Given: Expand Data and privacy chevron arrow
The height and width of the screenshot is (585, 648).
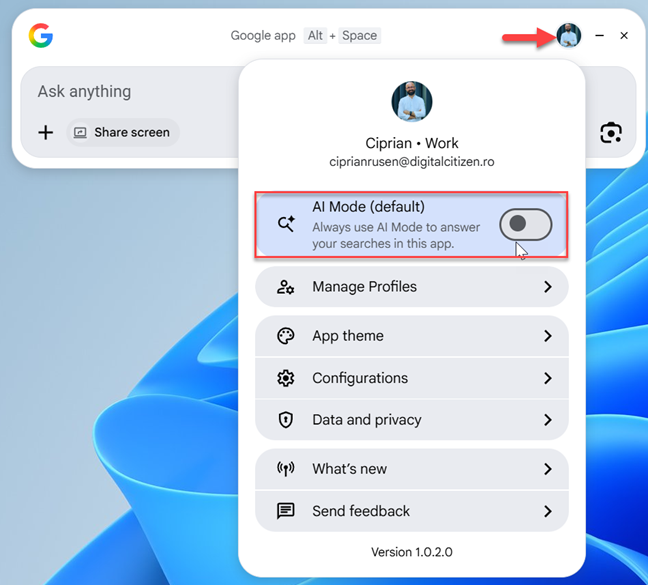Looking at the screenshot, I should click(547, 420).
